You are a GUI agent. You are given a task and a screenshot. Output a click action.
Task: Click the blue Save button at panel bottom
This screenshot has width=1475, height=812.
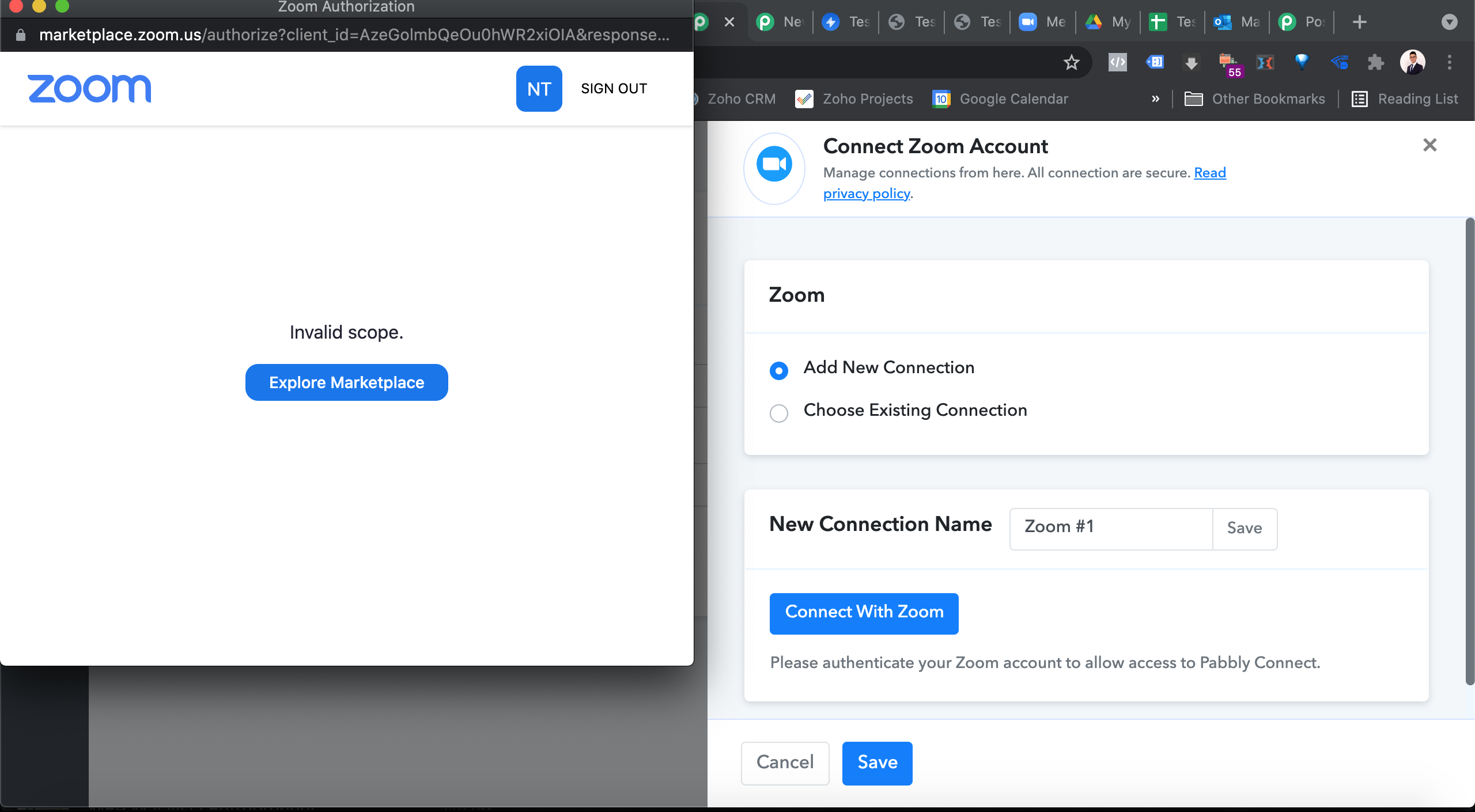[877, 763]
